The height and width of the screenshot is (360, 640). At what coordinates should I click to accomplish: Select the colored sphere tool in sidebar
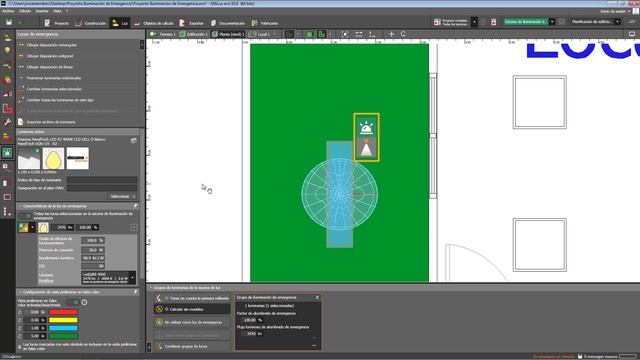click(x=7, y=79)
